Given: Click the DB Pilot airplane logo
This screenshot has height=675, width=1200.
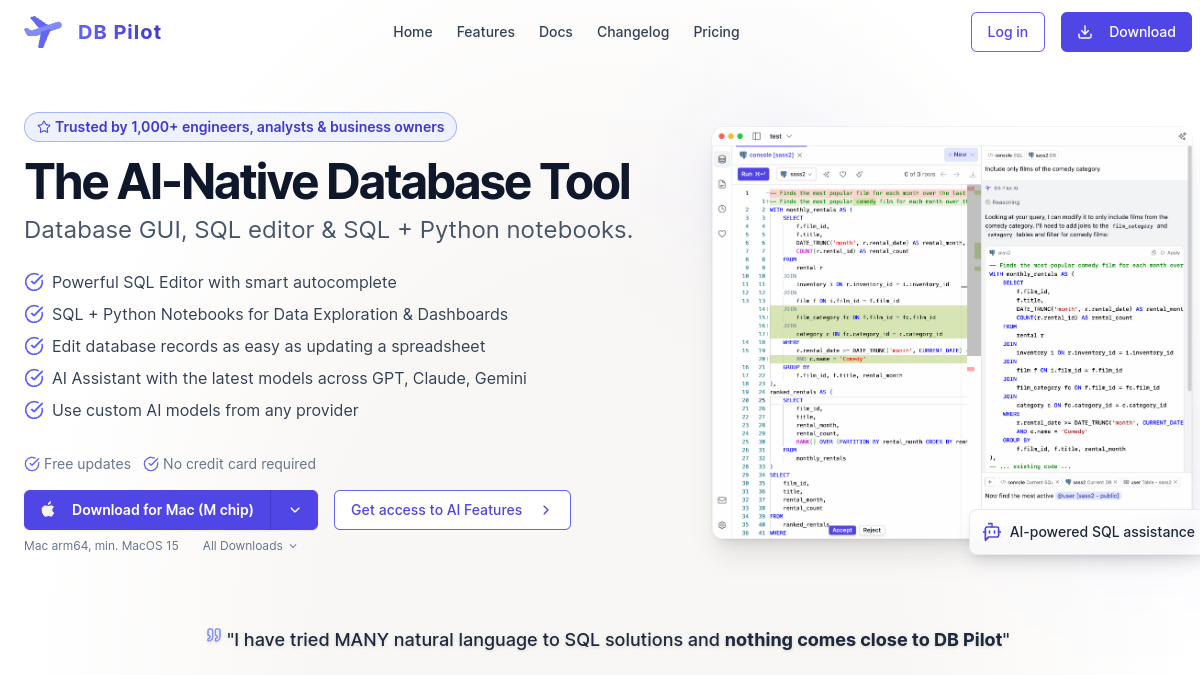Looking at the screenshot, I should tap(43, 32).
